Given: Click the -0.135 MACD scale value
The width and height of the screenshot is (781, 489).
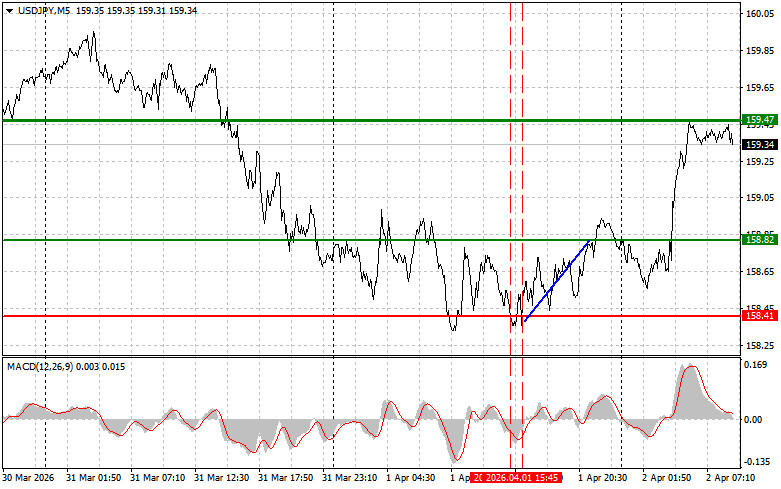Looking at the screenshot, I should (756, 462).
